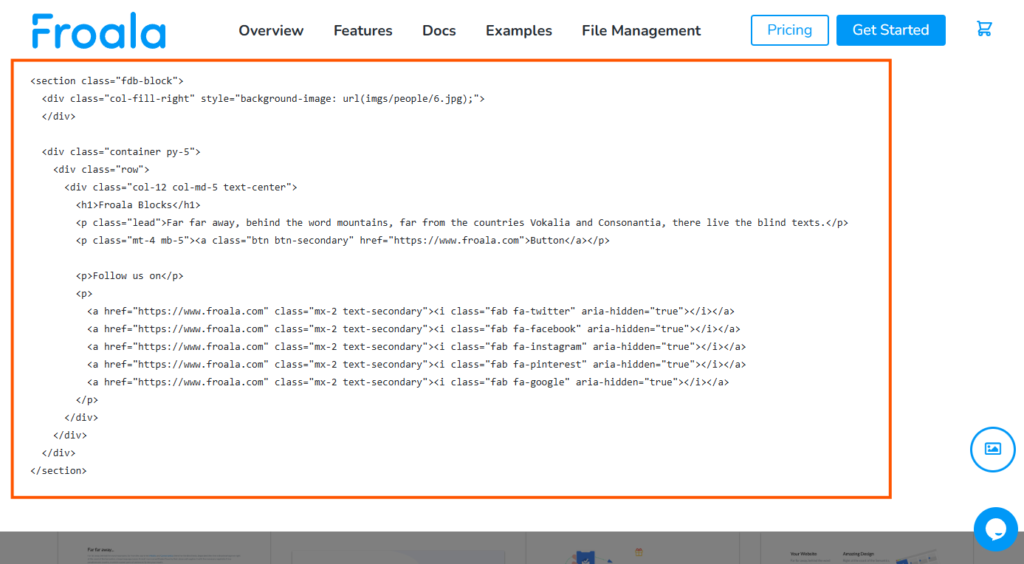This screenshot has width=1024, height=564.
Task: Open File Management in the navigation
Action: click(x=641, y=31)
